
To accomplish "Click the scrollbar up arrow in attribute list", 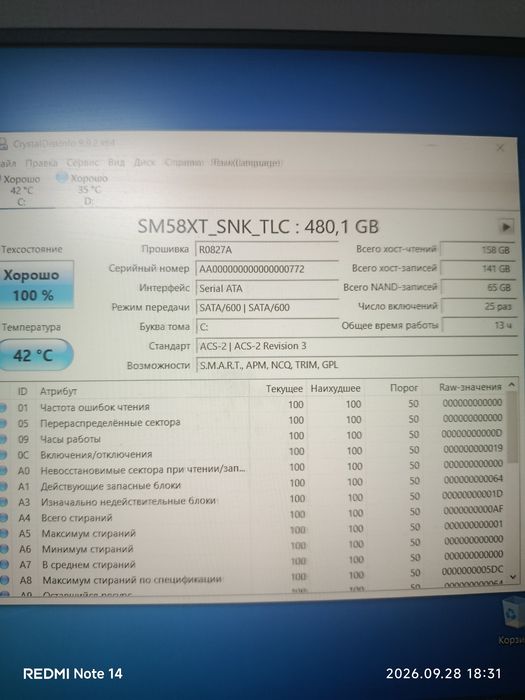I will point(512,385).
